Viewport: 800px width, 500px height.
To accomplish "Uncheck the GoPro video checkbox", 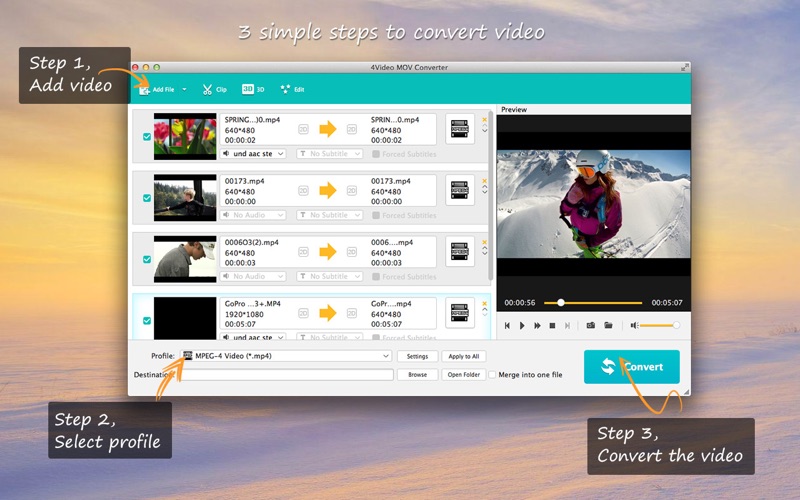I will (147, 320).
